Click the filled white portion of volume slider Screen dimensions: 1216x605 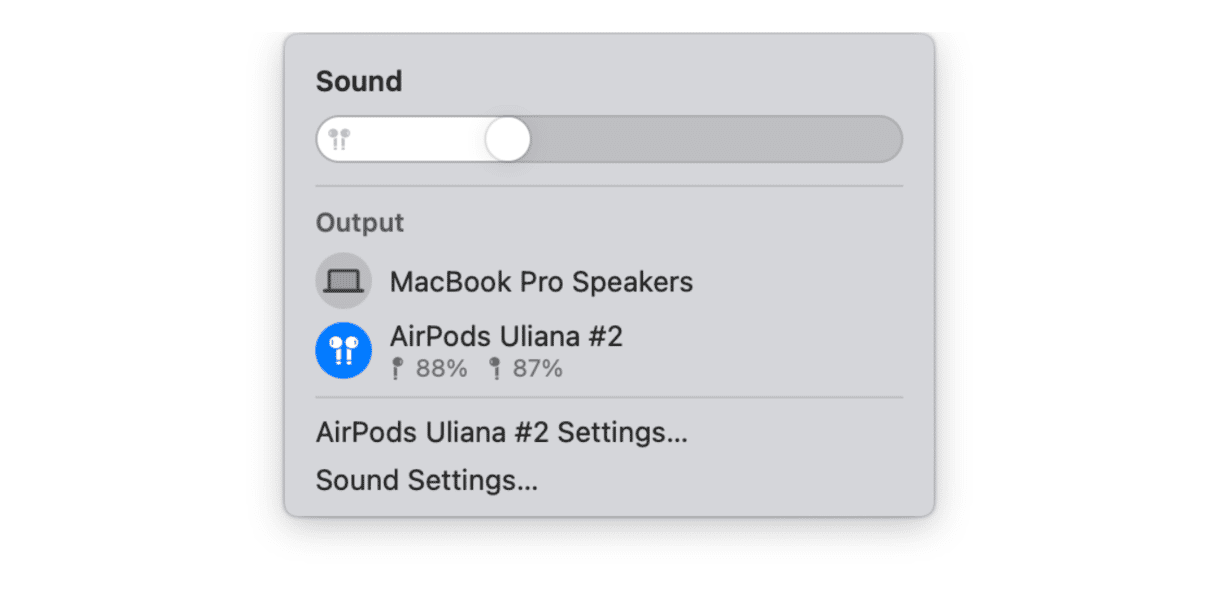pos(418,139)
